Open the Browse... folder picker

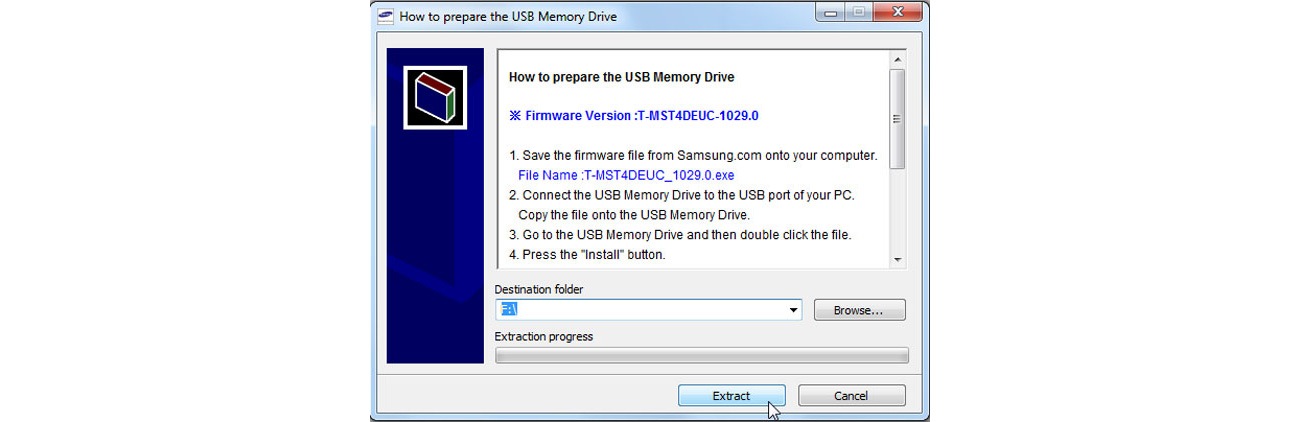pos(859,310)
